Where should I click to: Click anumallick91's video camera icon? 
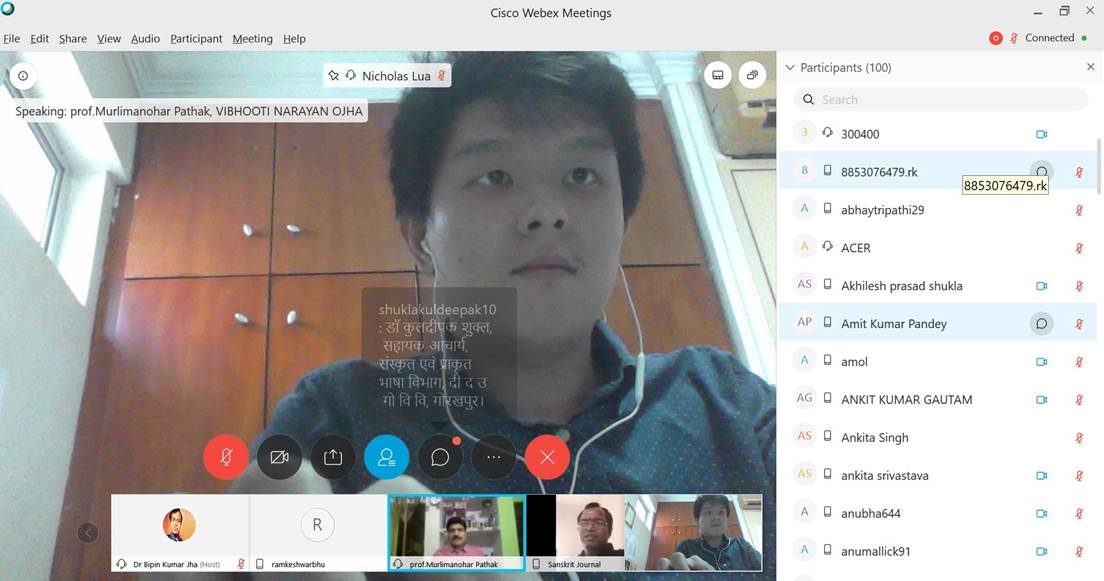coord(1042,551)
